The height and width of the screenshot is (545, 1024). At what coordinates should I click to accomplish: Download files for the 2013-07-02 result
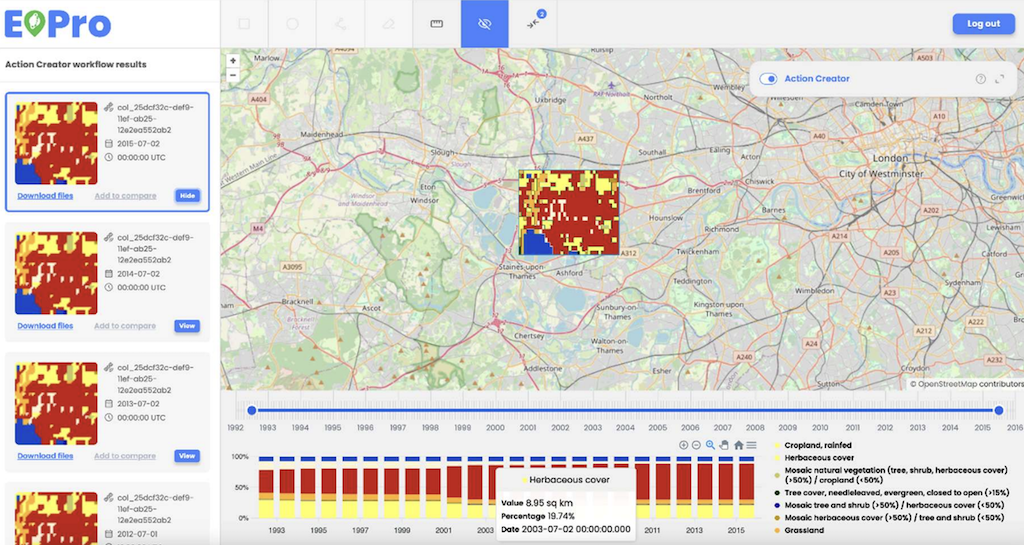tap(45, 456)
